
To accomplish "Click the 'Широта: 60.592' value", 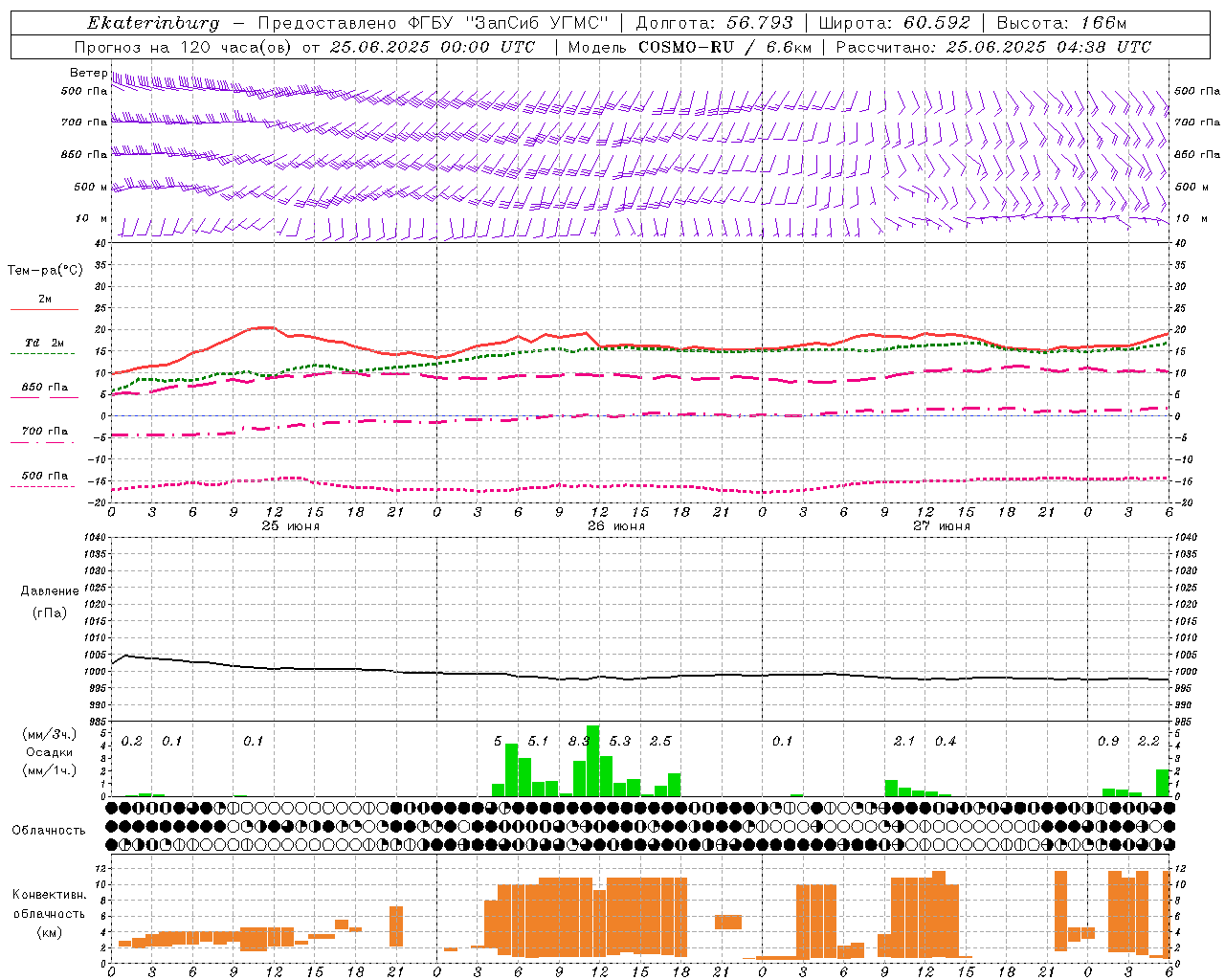I will [895, 23].
